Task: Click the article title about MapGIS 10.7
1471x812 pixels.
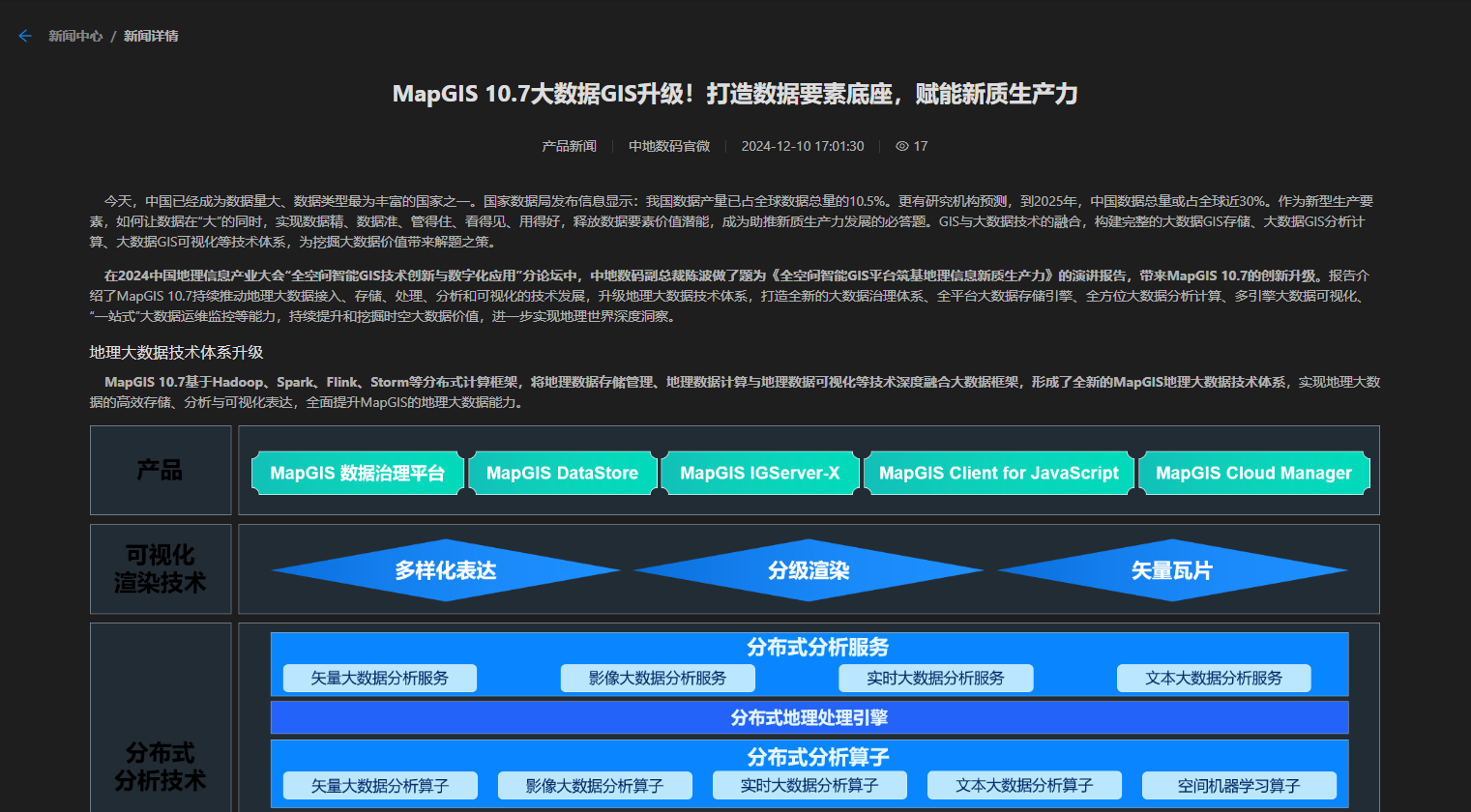Action: (x=735, y=94)
